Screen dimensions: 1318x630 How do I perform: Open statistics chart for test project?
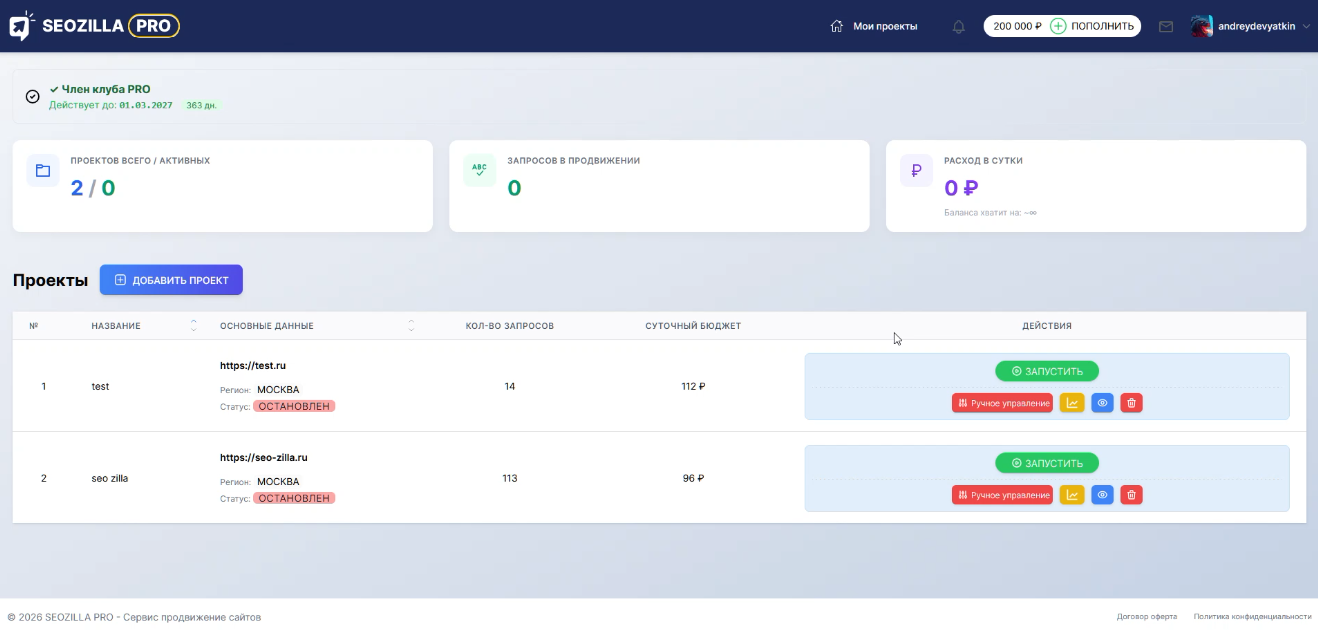1072,403
